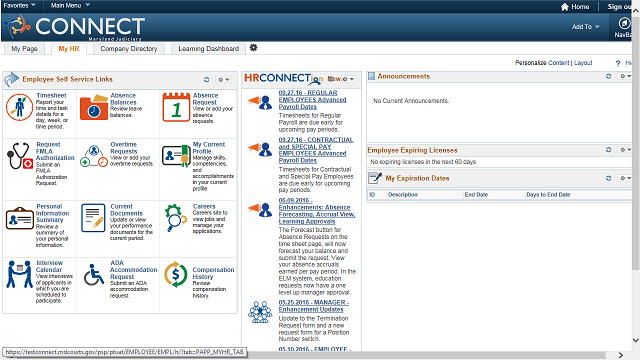
Task: Open Announcements pagelet options gear dropdown
Action: [x=625, y=76]
